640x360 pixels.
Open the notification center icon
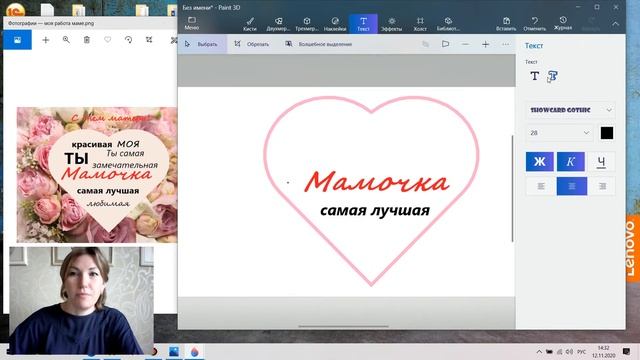point(626,351)
